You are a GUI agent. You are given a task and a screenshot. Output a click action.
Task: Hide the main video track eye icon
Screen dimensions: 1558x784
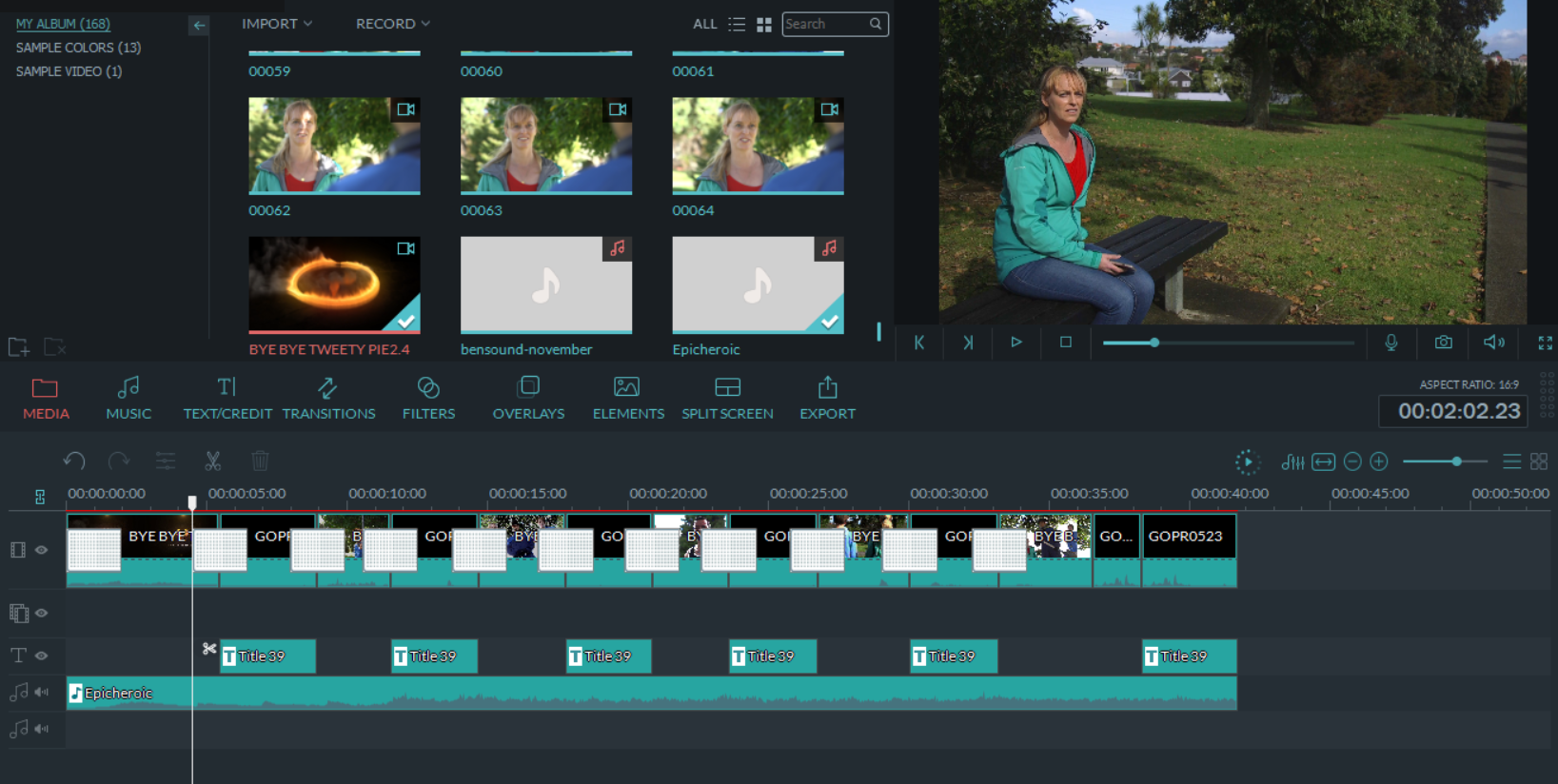pos(42,550)
